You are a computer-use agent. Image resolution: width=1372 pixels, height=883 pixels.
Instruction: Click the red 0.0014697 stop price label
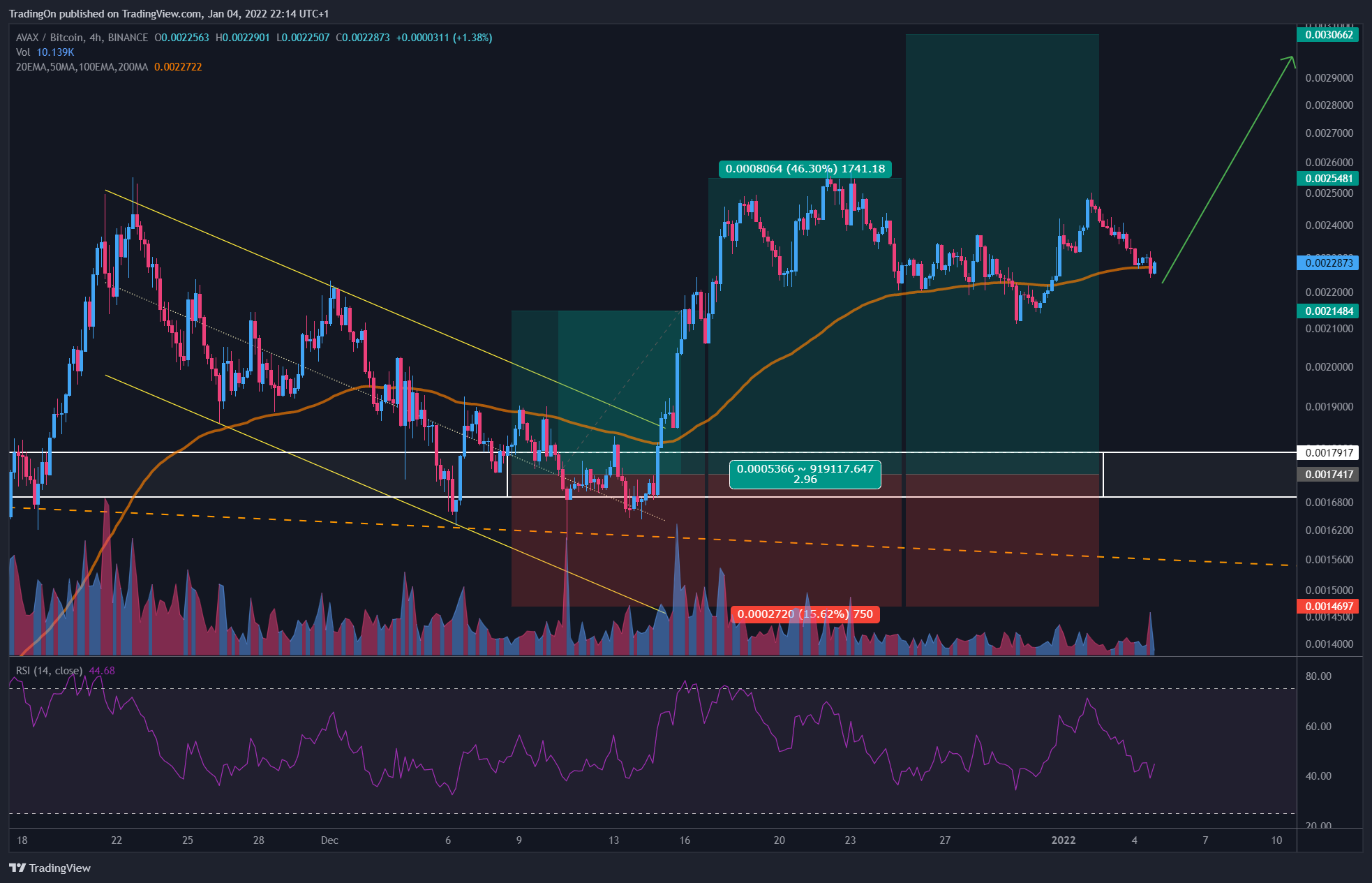click(x=1328, y=607)
